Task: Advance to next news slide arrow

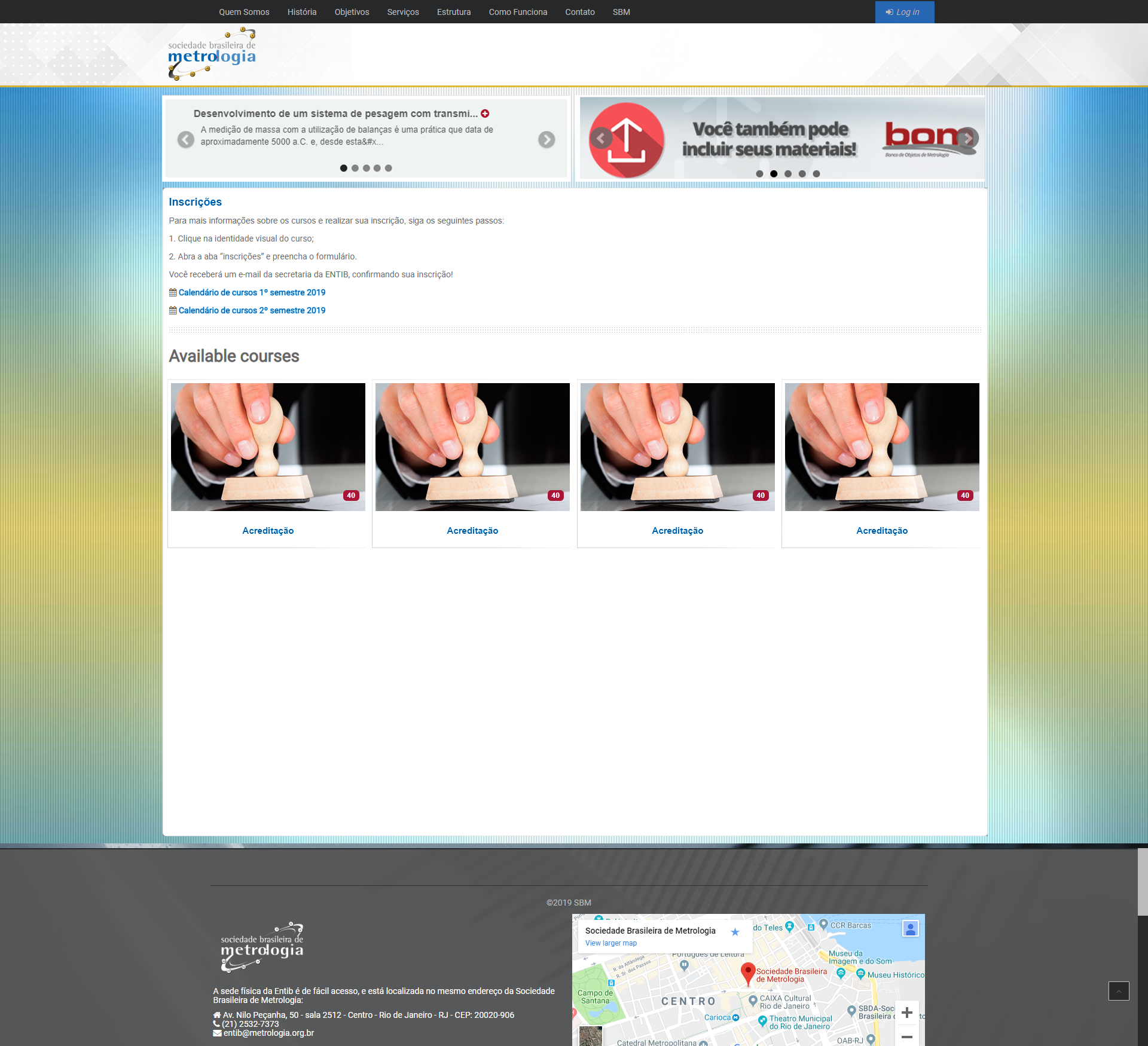Action: (x=546, y=139)
